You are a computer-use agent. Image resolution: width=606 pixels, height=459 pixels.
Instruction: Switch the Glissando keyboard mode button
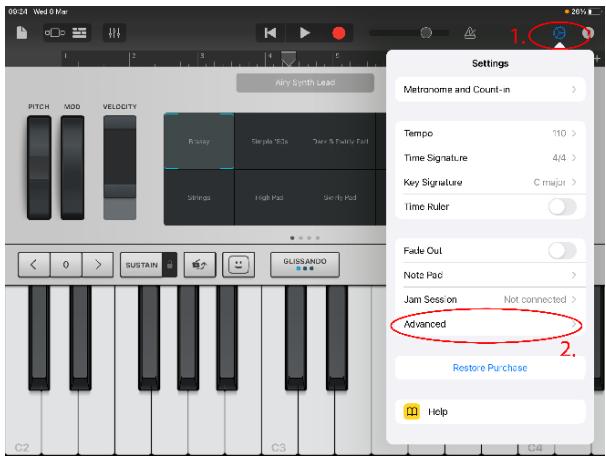[x=305, y=265]
